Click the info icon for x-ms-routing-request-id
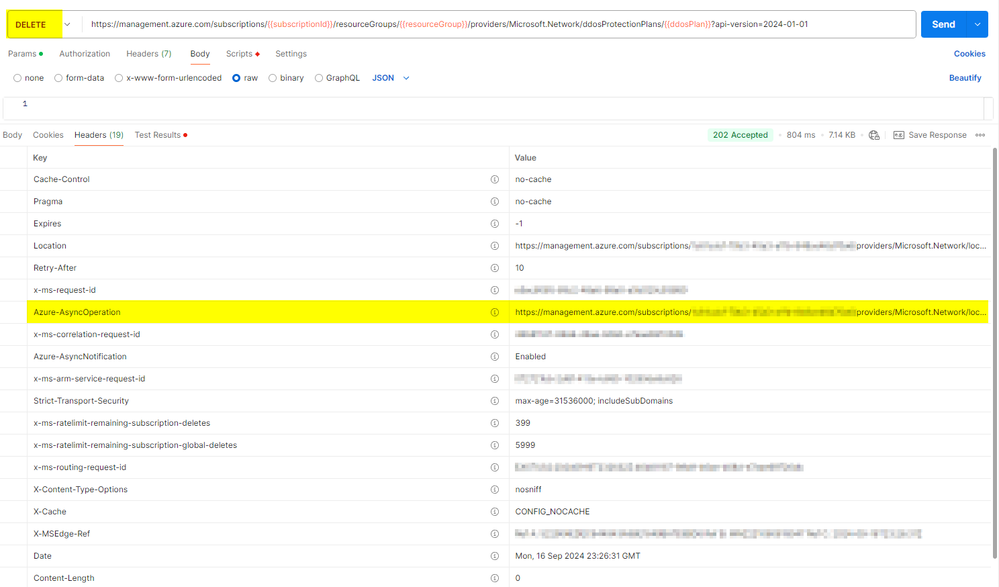999x587 pixels. [x=494, y=467]
